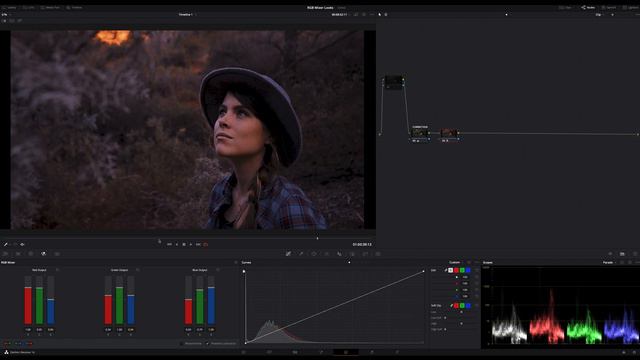Open the Power Window palette icon
The width and height of the screenshot is (640, 360).
point(314,254)
